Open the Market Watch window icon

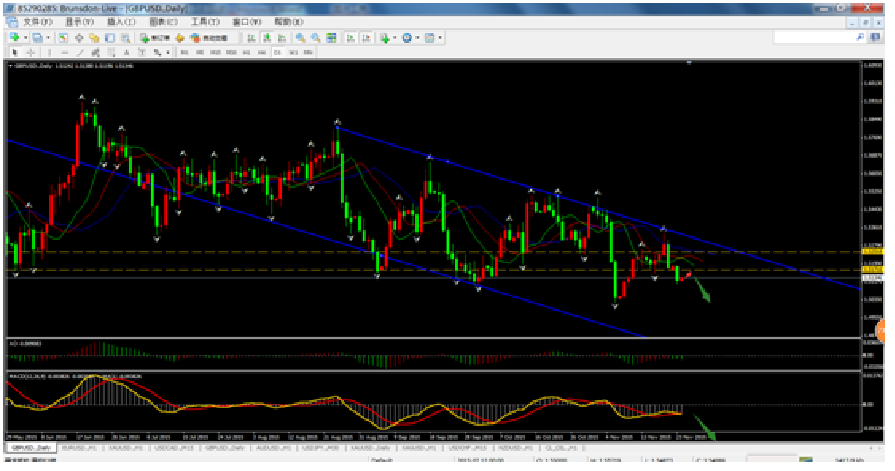63,38
